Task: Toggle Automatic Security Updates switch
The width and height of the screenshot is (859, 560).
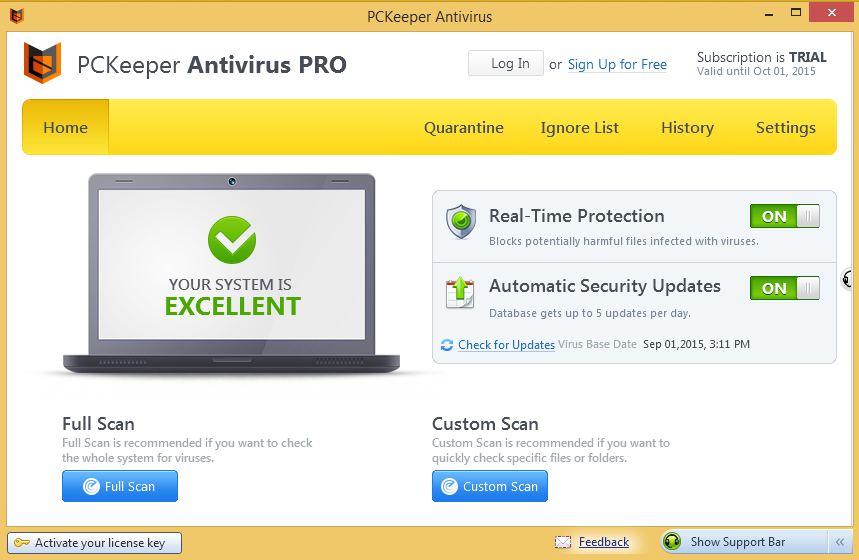Action: [x=784, y=288]
